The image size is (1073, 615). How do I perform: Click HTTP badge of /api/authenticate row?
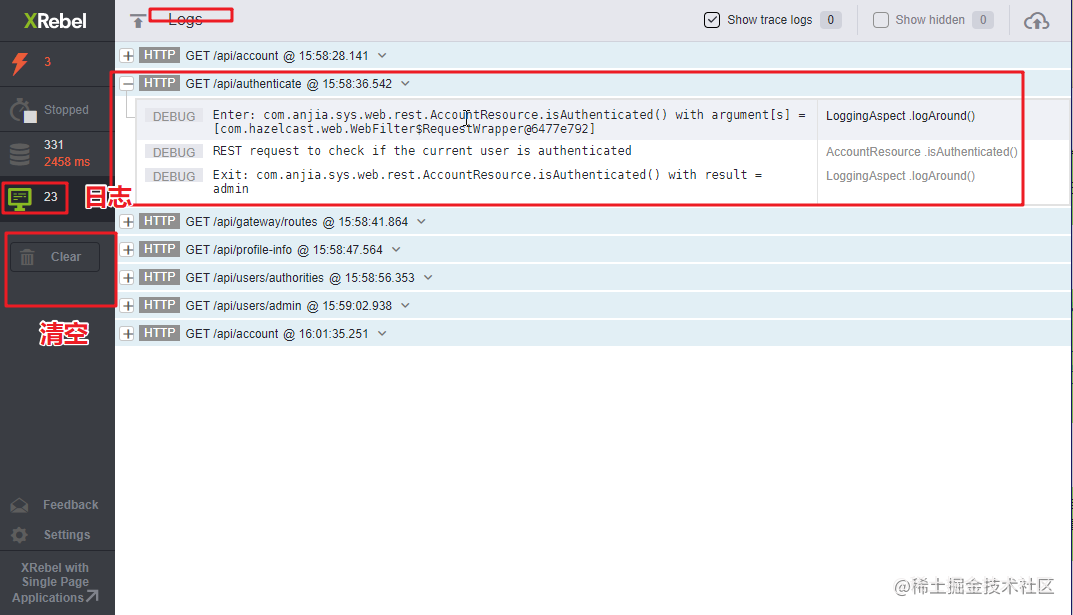point(159,83)
